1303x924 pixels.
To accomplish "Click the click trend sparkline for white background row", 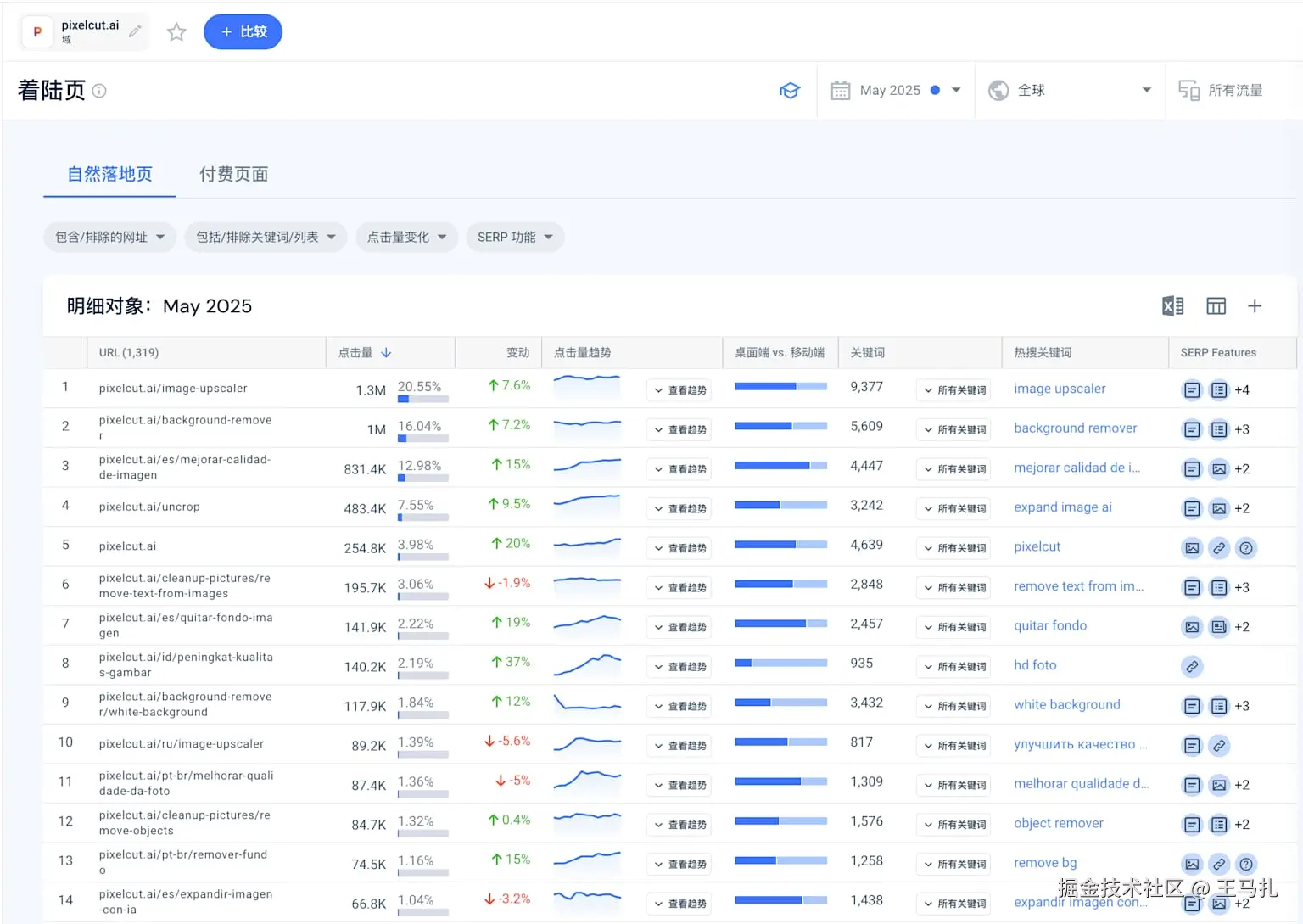I will 587,703.
